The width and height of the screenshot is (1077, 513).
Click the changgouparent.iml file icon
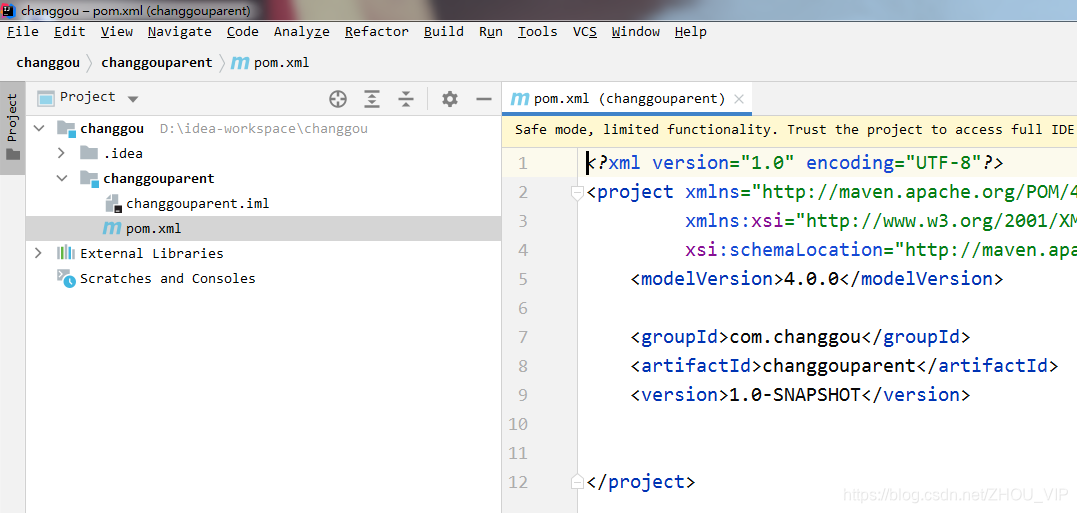tap(113, 204)
